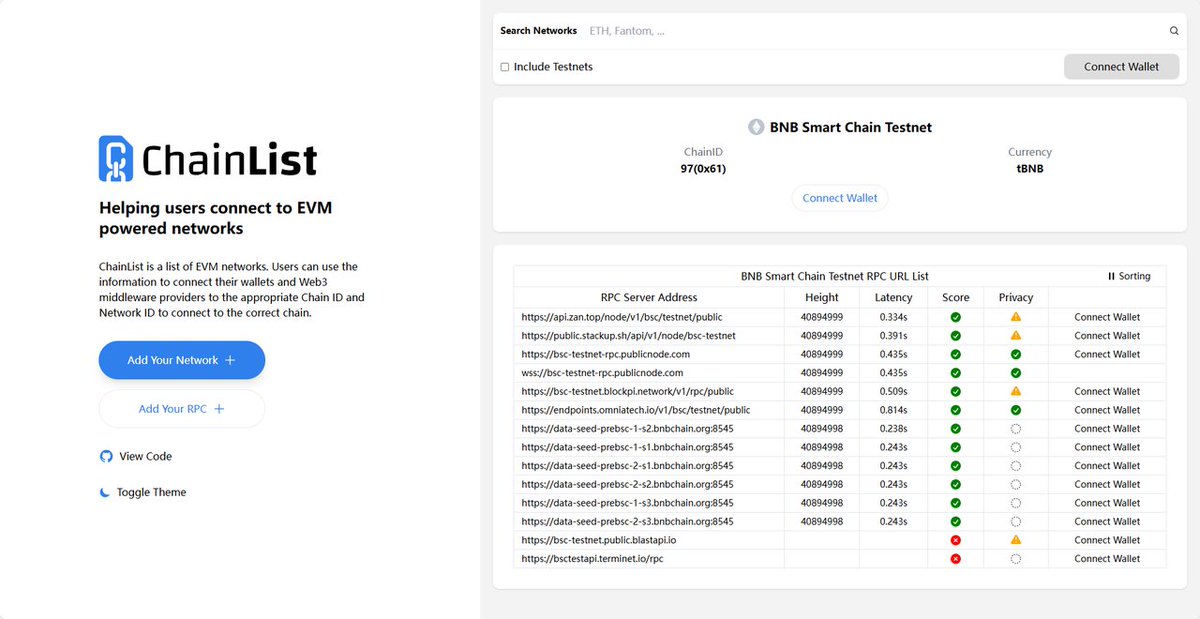Connect Wallet for data-seed-prebsc-2-s3 RPC
Image resolution: width=1200 pixels, height=619 pixels.
[x=1107, y=521]
